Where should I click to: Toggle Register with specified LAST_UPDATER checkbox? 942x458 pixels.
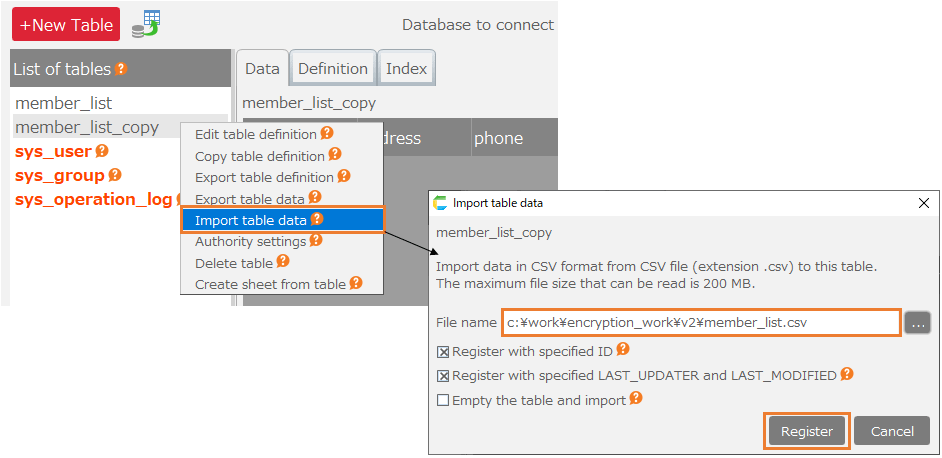(443, 376)
